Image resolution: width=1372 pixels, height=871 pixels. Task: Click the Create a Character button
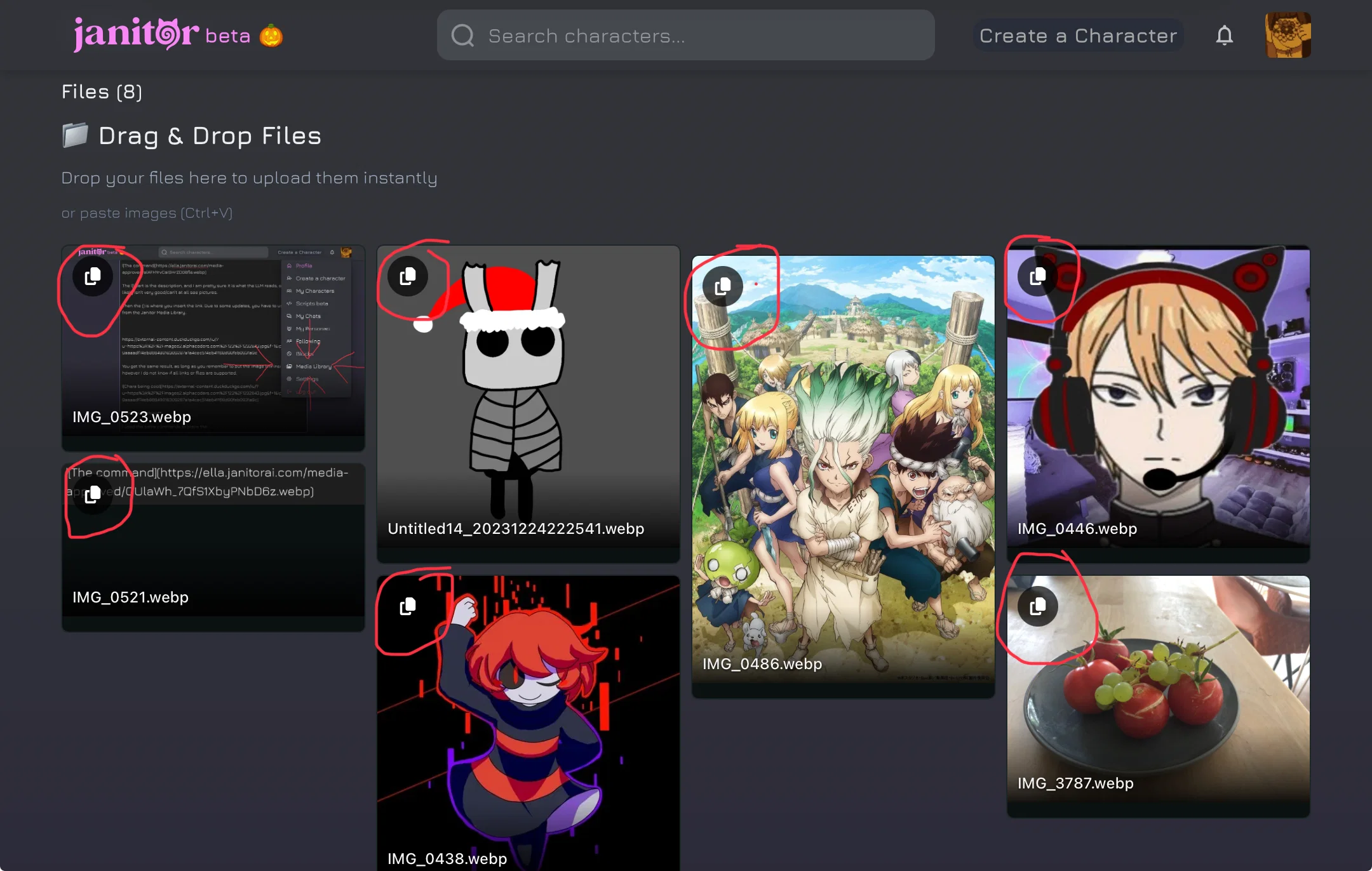[x=1078, y=36]
